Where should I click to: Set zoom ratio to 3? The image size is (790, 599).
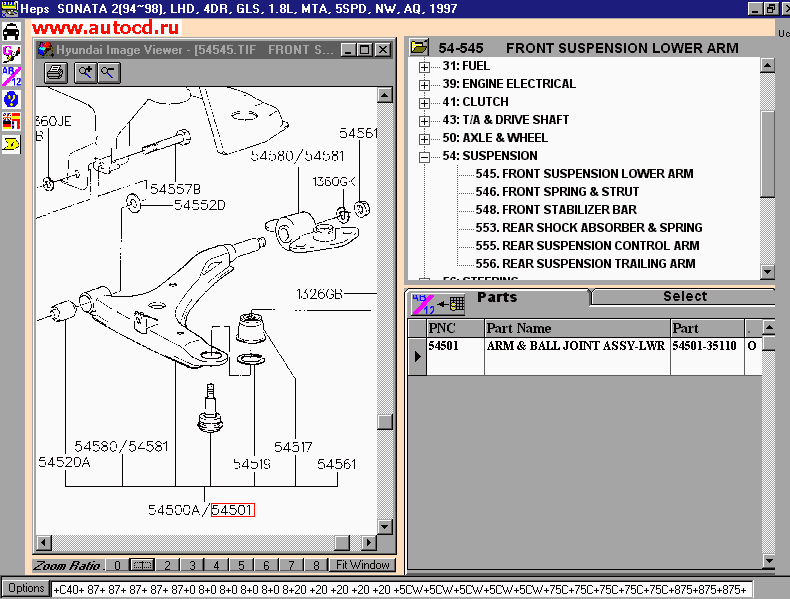point(192,565)
